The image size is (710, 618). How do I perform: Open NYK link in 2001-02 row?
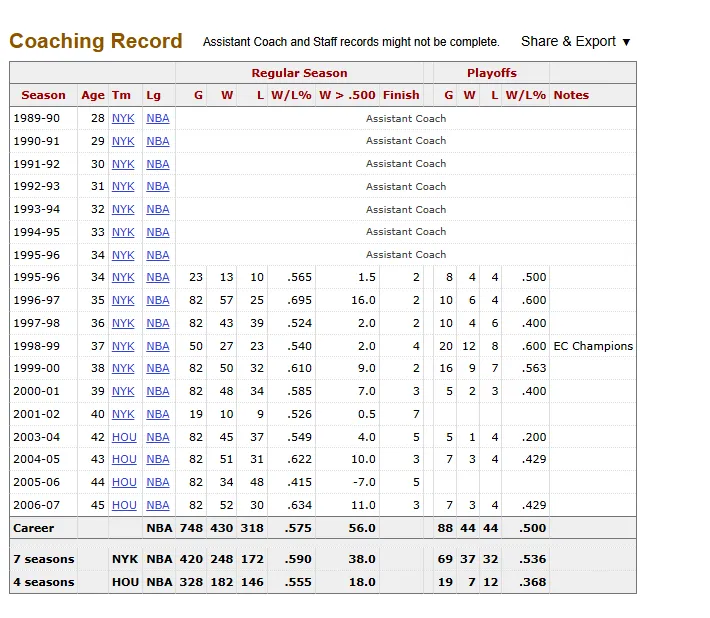point(123,414)
